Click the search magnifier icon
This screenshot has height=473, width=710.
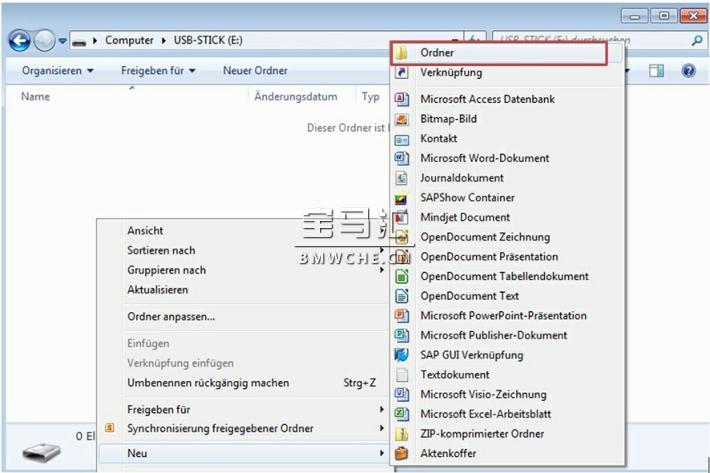click(x=697, y=41)
